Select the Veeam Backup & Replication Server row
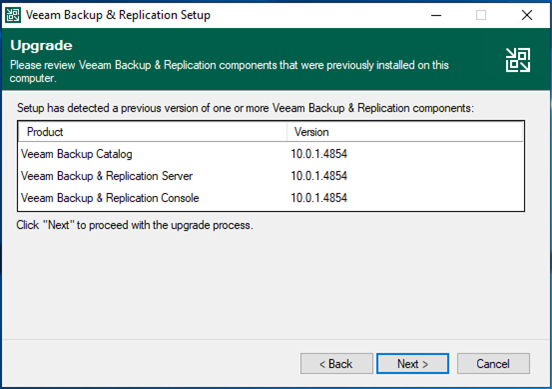552x389 pixels. tap(271, 176)
